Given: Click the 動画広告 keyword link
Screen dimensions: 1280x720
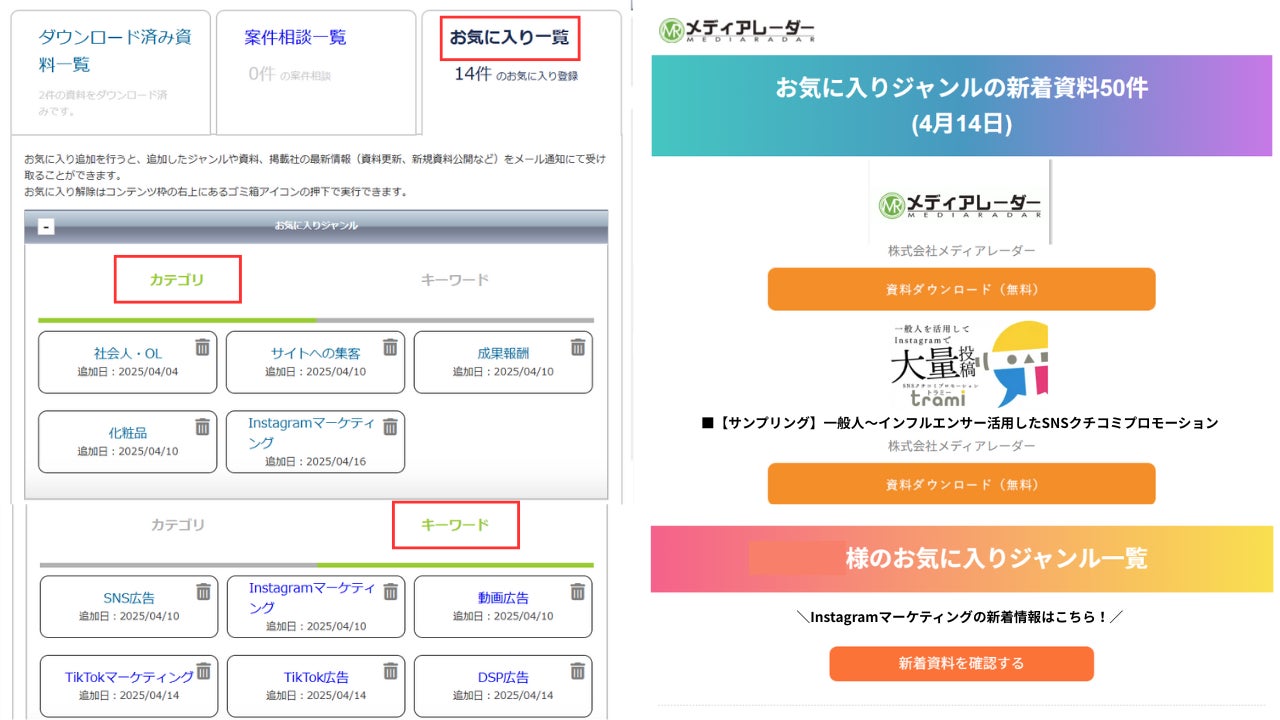Looking at the screenshot, I should [x=504, y=598].
